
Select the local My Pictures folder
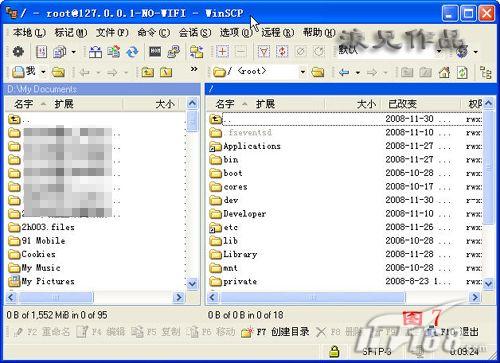click(41, 281)
